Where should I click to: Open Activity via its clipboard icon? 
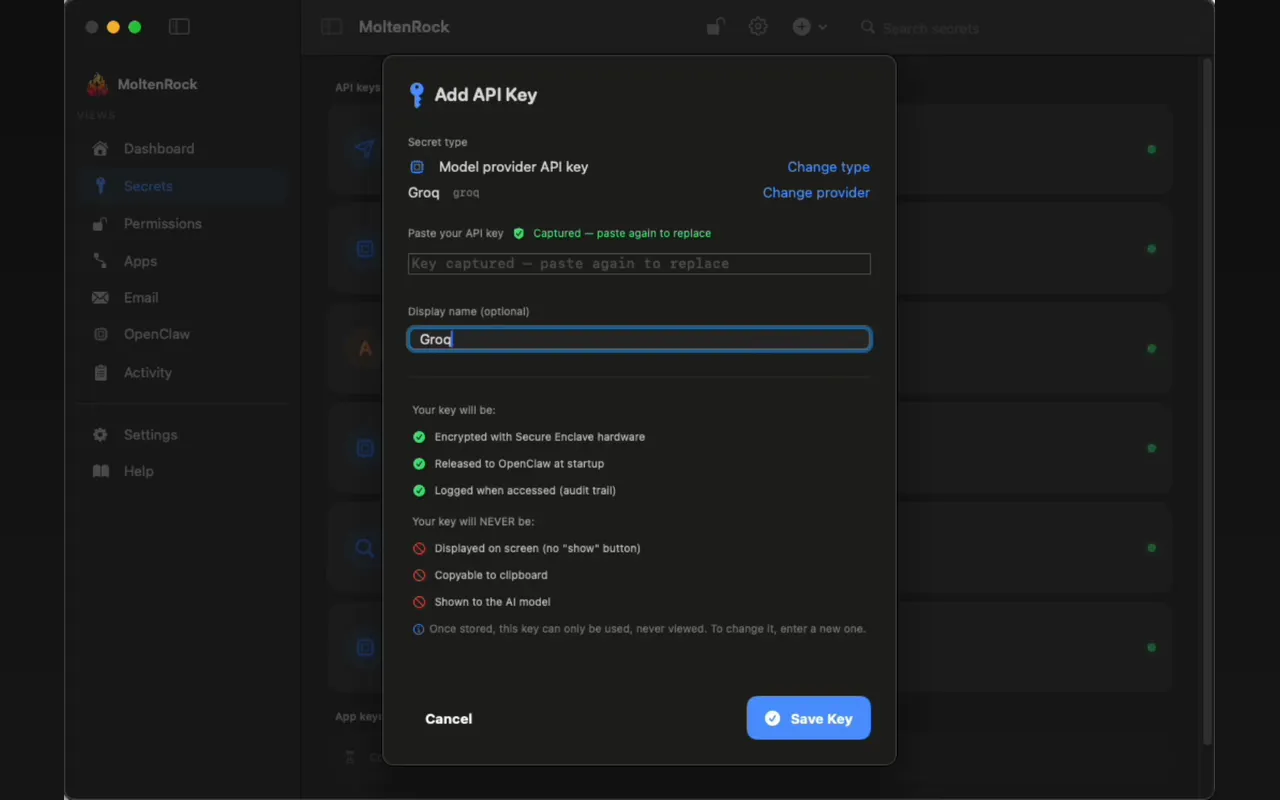[x=100, y=372]
